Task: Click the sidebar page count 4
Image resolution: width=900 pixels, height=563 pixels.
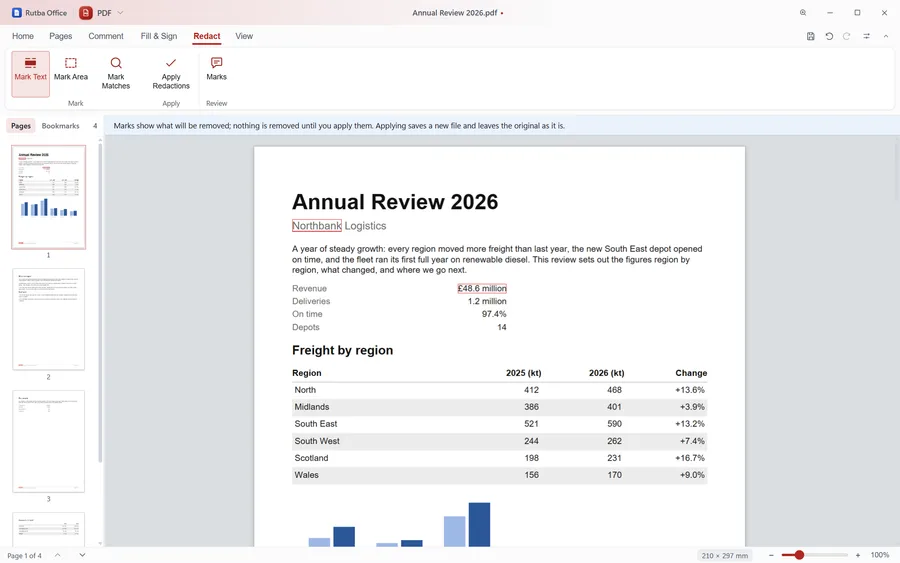Action: tap(95, 126)
